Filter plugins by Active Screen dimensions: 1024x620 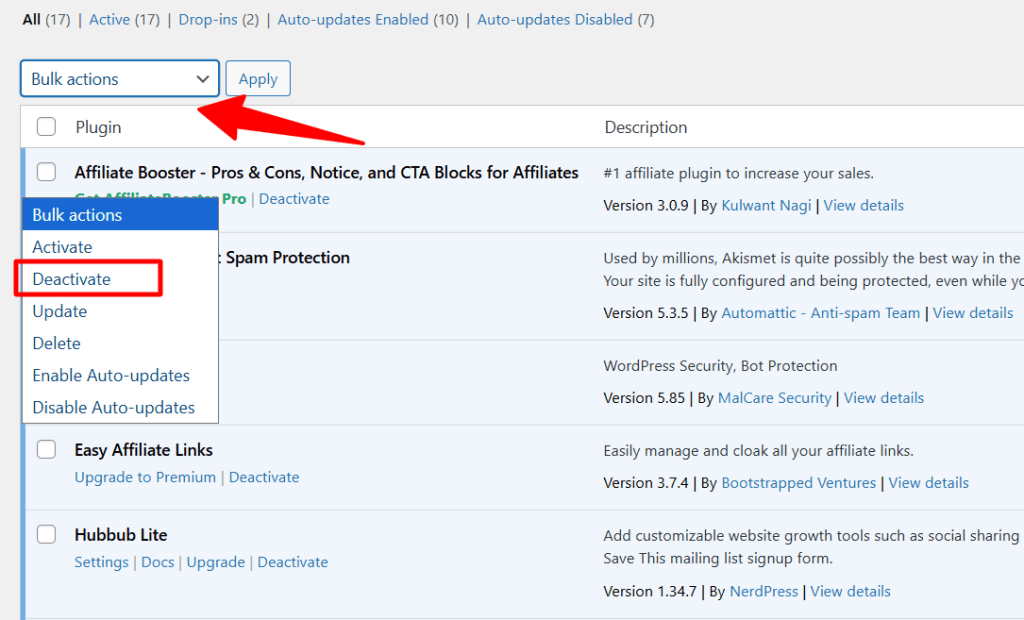point(109,20)
